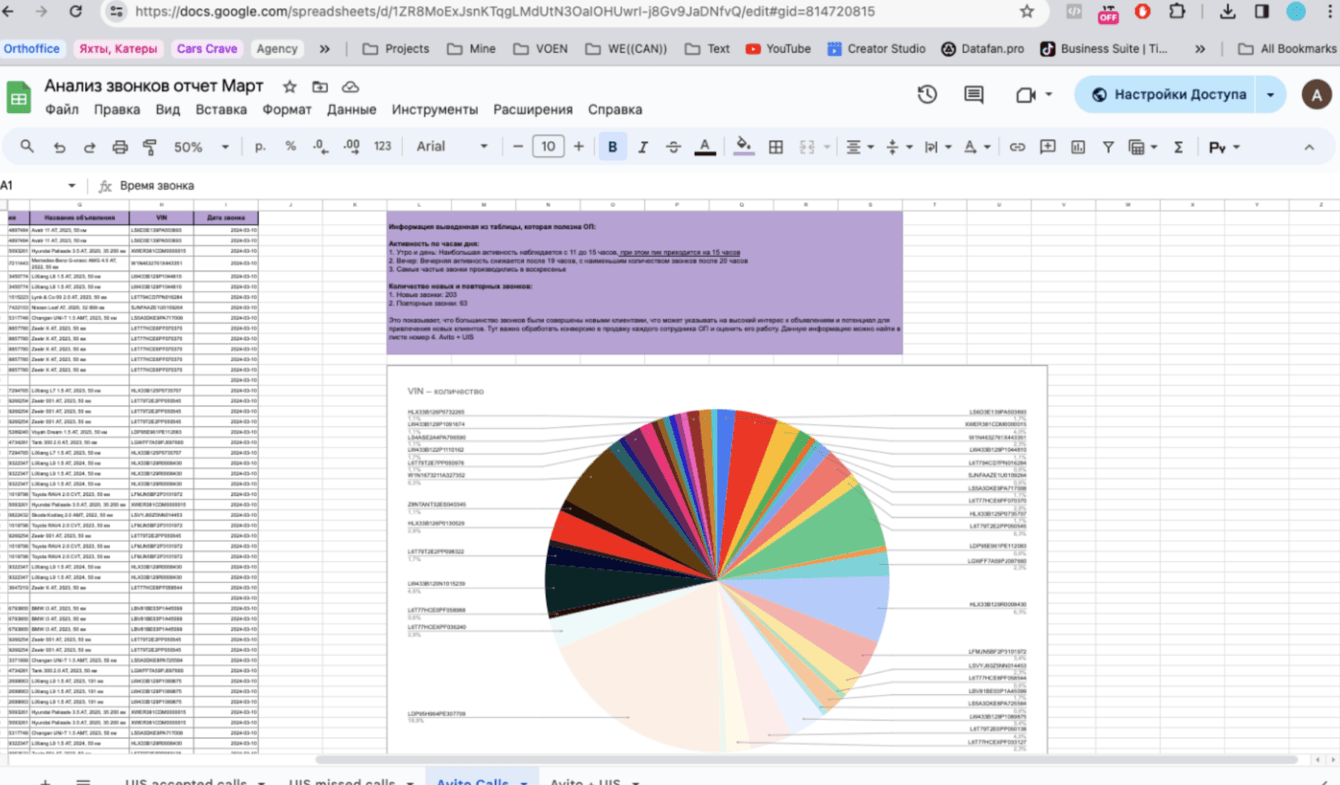Print the spreadsheet using printer icon
This screenshot has height=785, width=1340.
click(120, 147)
